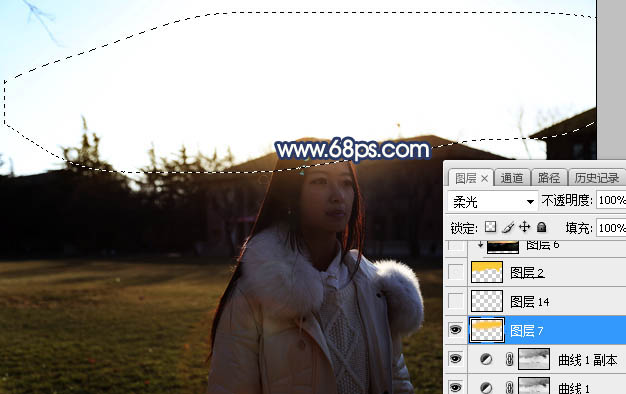This screenshot has width=626, height=394.
Task: Hide the 曲线 1 副本 layer
Action: (456, 358)
